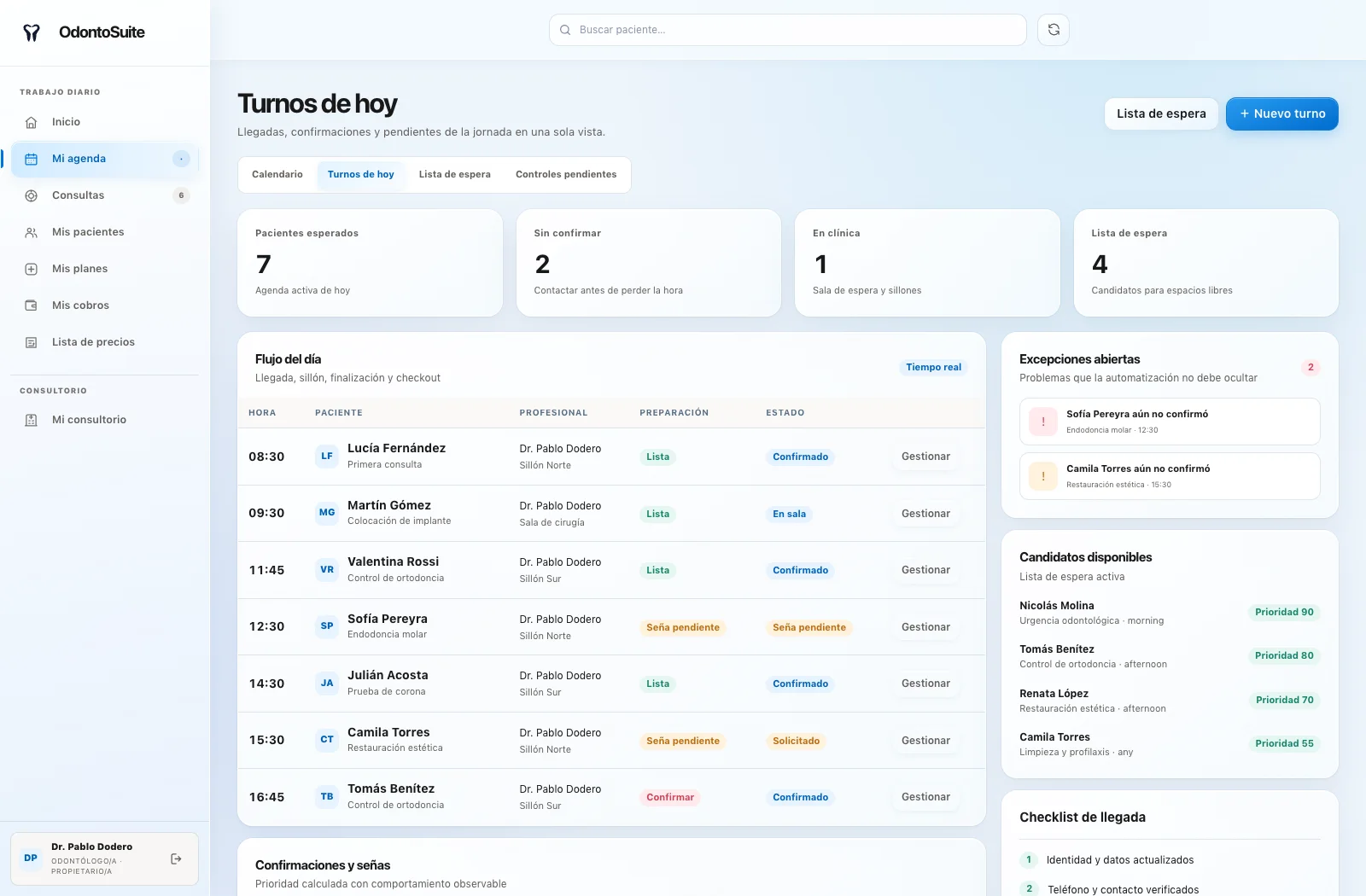Click patient name Valentina Rossi
The width and height of the screenshot is (1366, 896).
click(x=393, y=561)
